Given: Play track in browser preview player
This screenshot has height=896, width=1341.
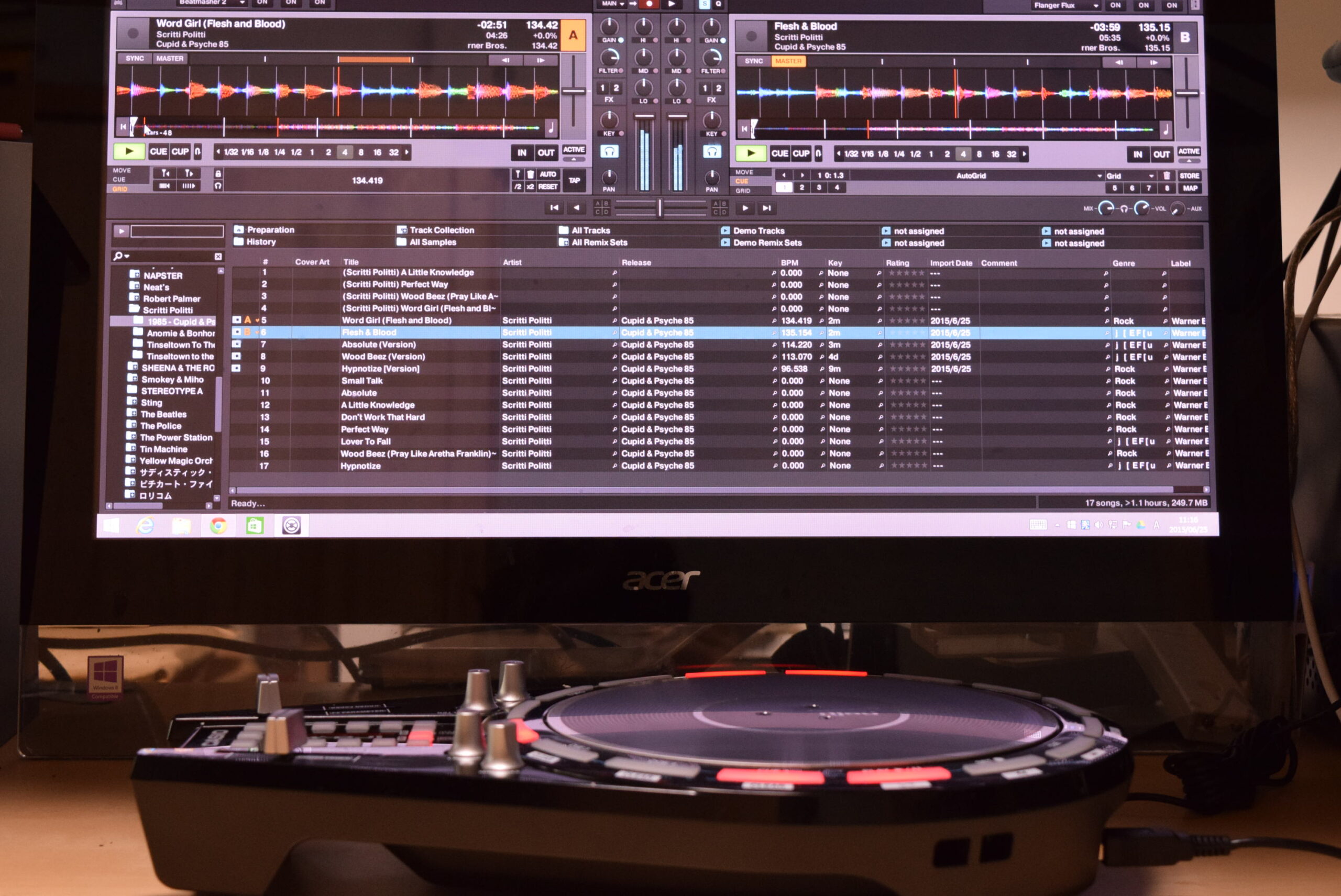Looking at the screenshot, I should (x=121, y=231).
